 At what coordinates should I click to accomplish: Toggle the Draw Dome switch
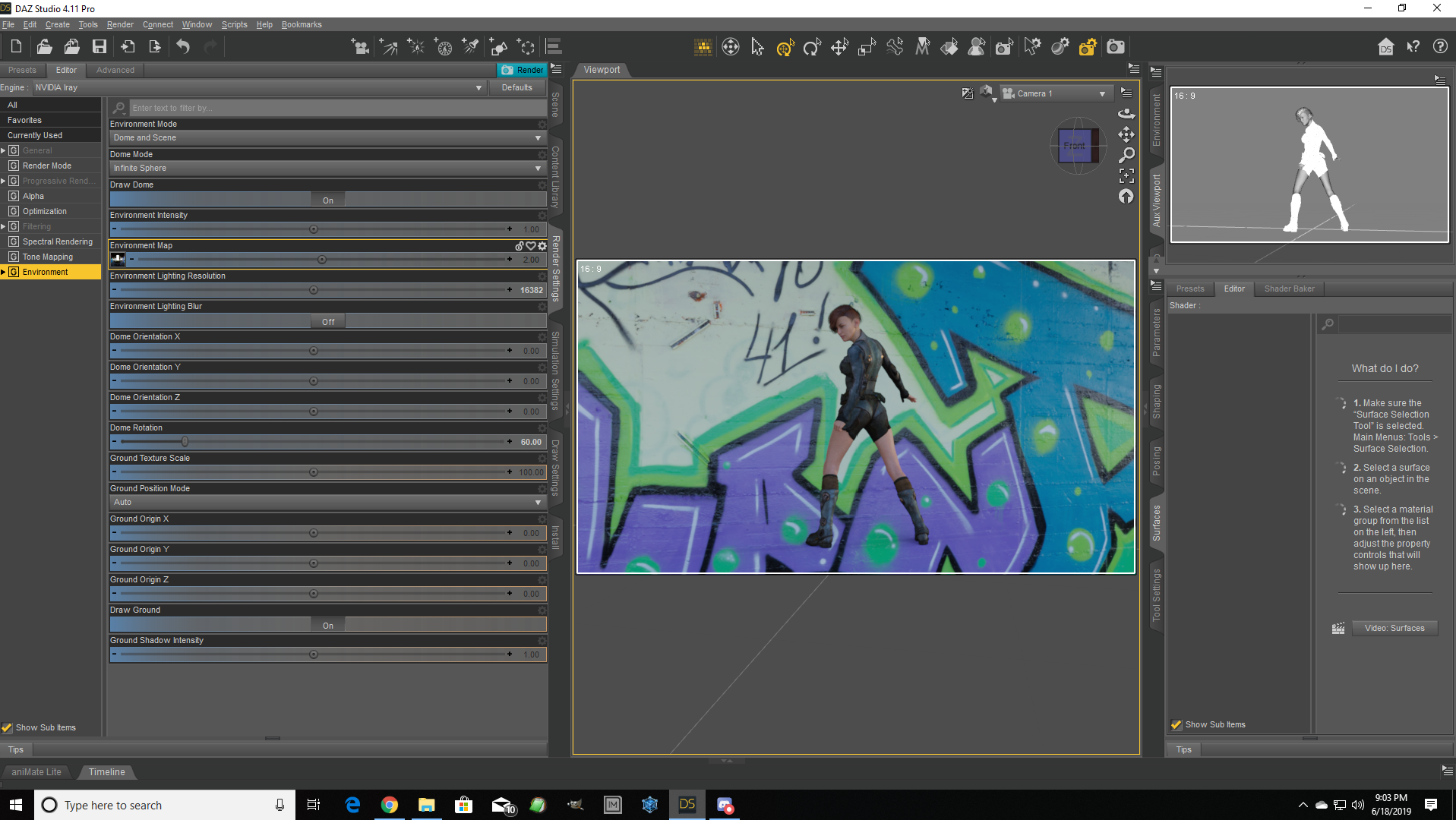coord(328,200)
